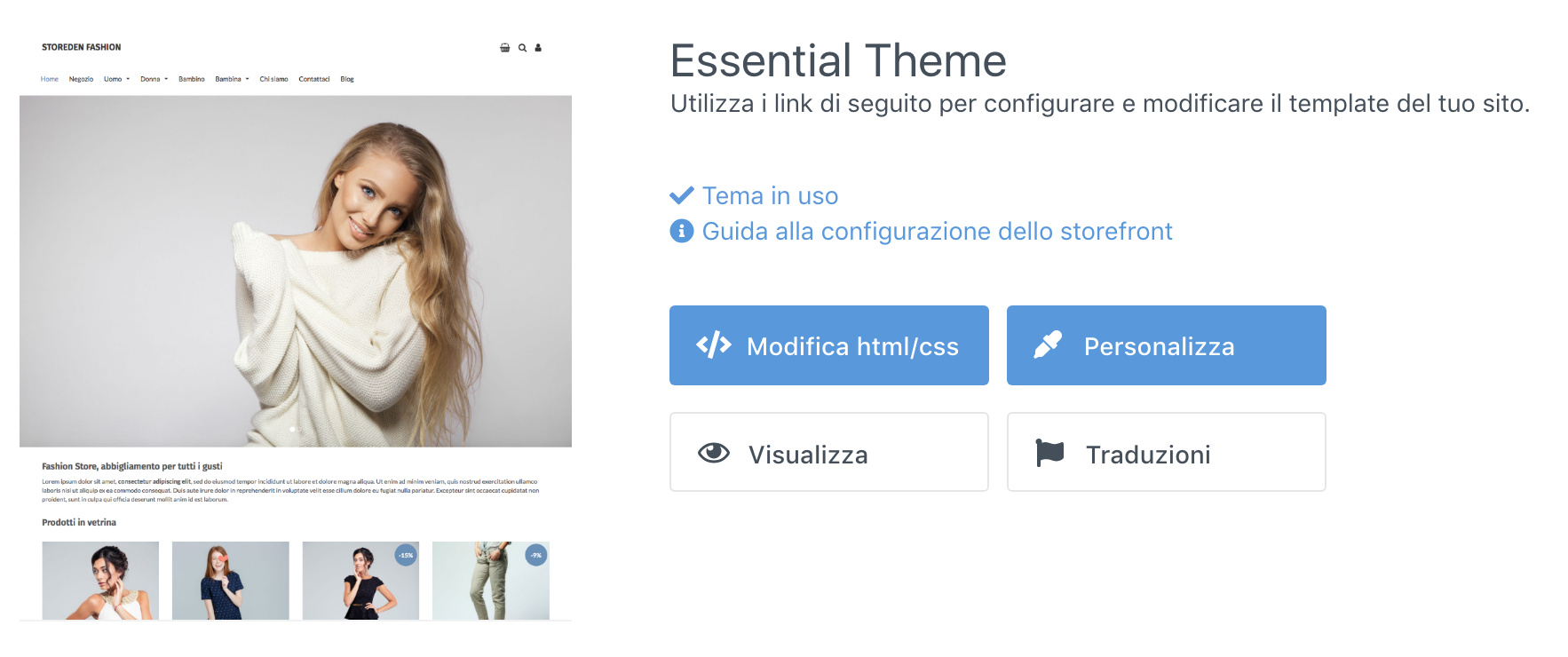The height and width of the screenshot is (657, 1568).
Task: Open the Negozio menu item in preview
Action: [x=81, y=79]
